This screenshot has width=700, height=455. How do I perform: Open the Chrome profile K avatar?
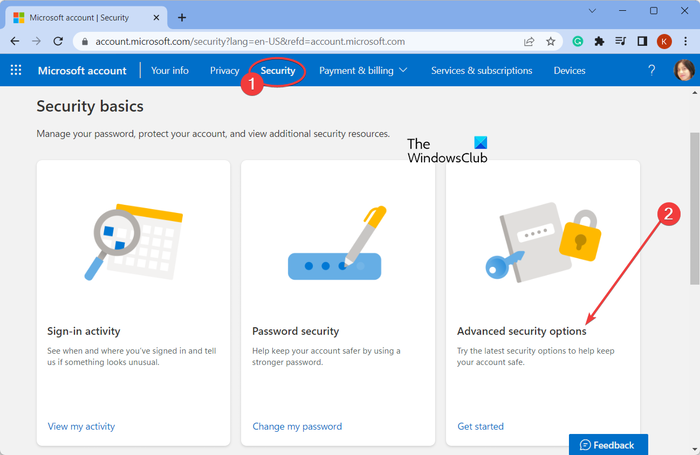(664, 42)
